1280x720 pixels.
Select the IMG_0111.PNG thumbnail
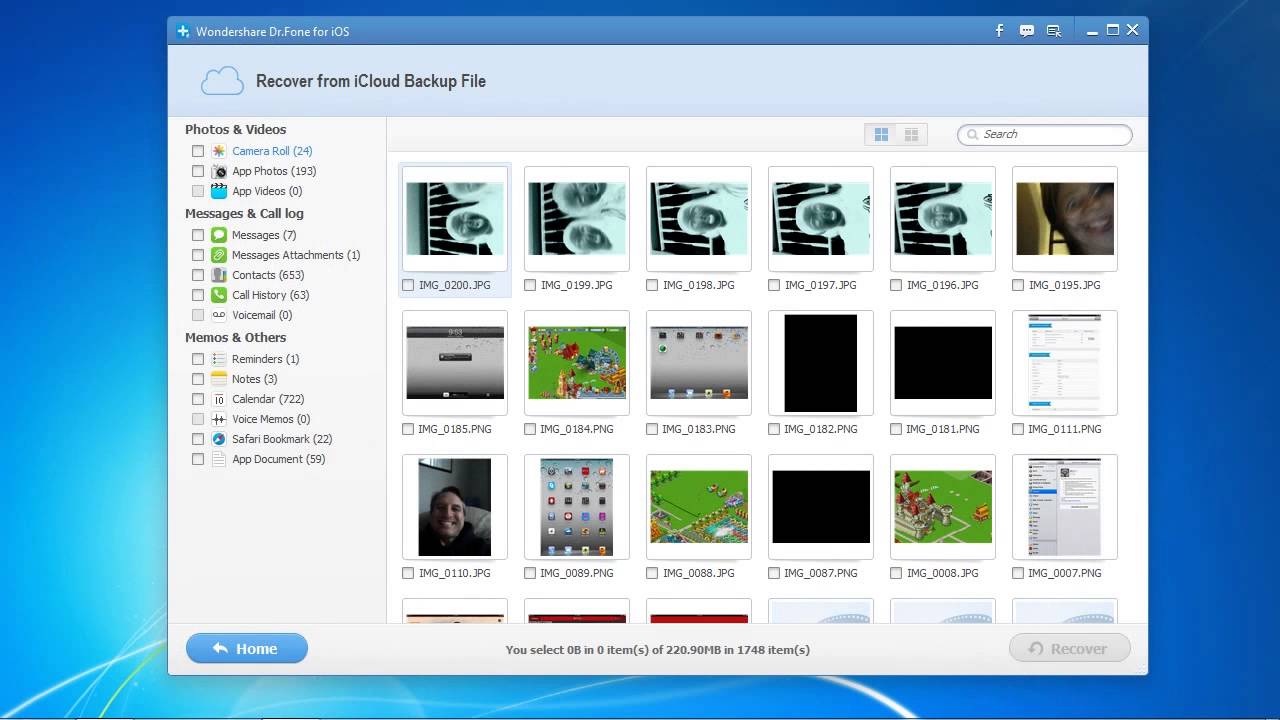1065,363
